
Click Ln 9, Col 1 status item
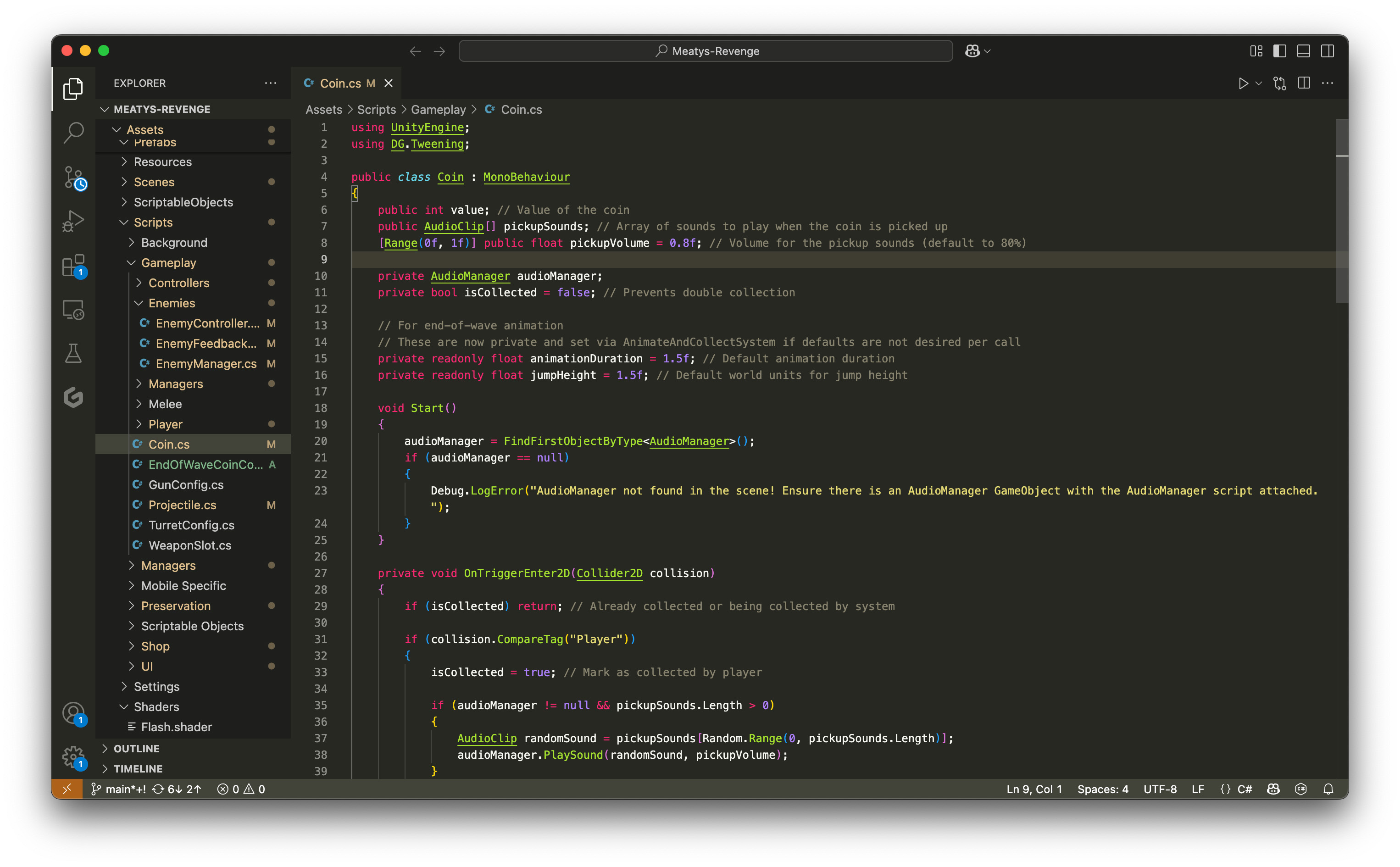[x=1034, y=789]
